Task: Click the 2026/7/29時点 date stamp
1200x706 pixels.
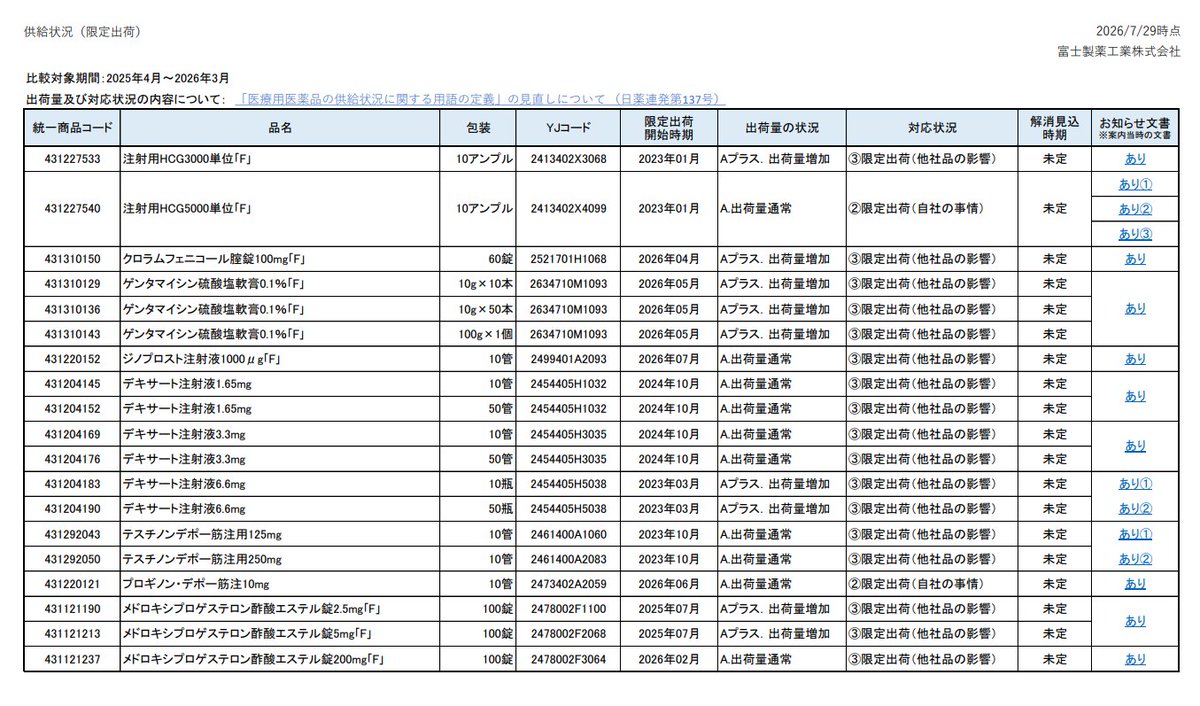Action: pos(1138,32)
